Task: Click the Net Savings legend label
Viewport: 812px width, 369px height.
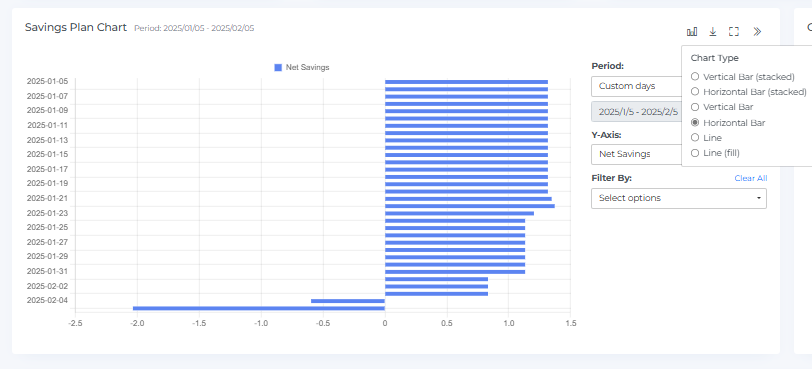Action: [x=308, y=67]
